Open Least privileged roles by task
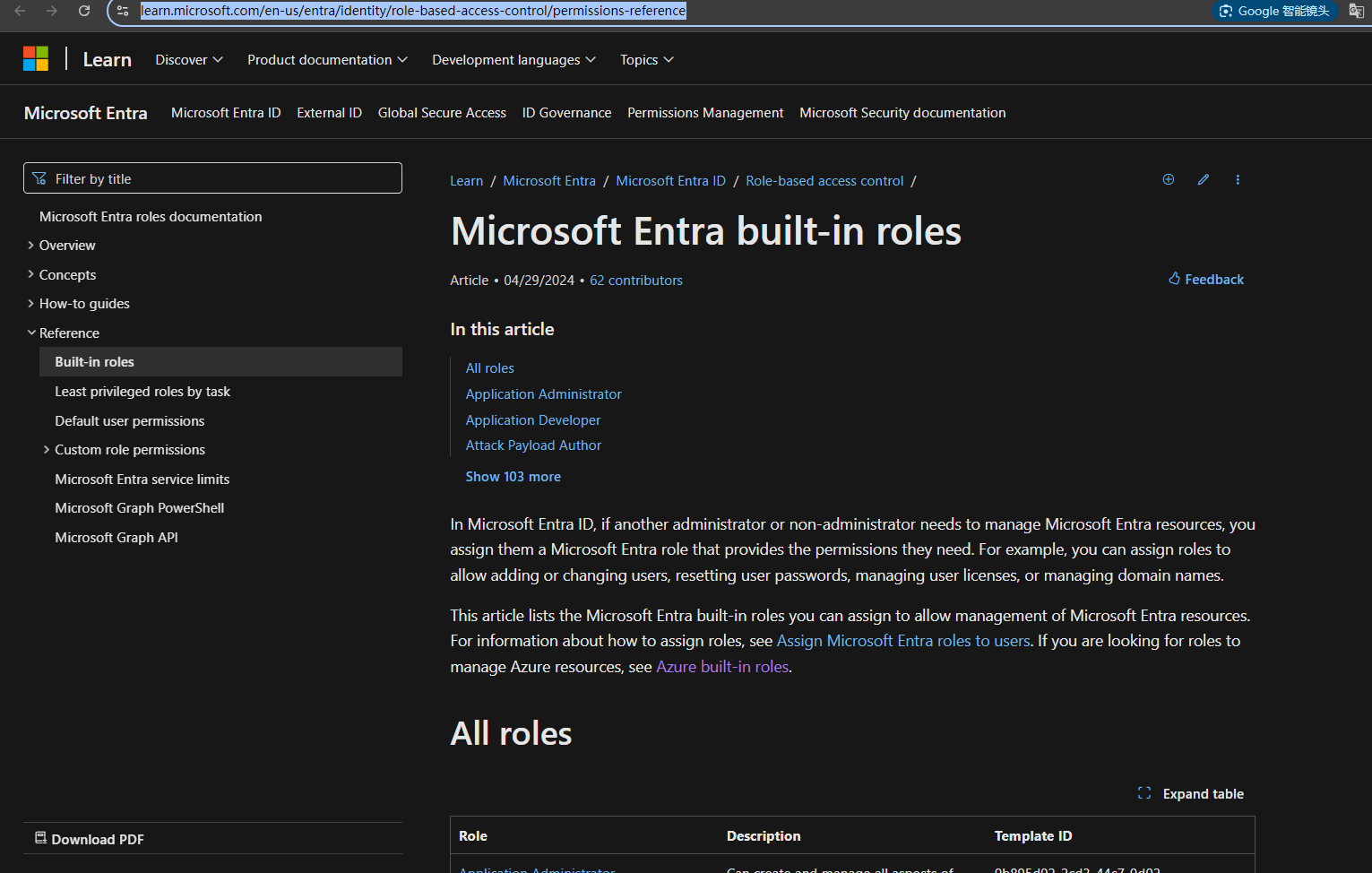The image size is (1372, 873). pyautogui.click(x=142, y=392)
